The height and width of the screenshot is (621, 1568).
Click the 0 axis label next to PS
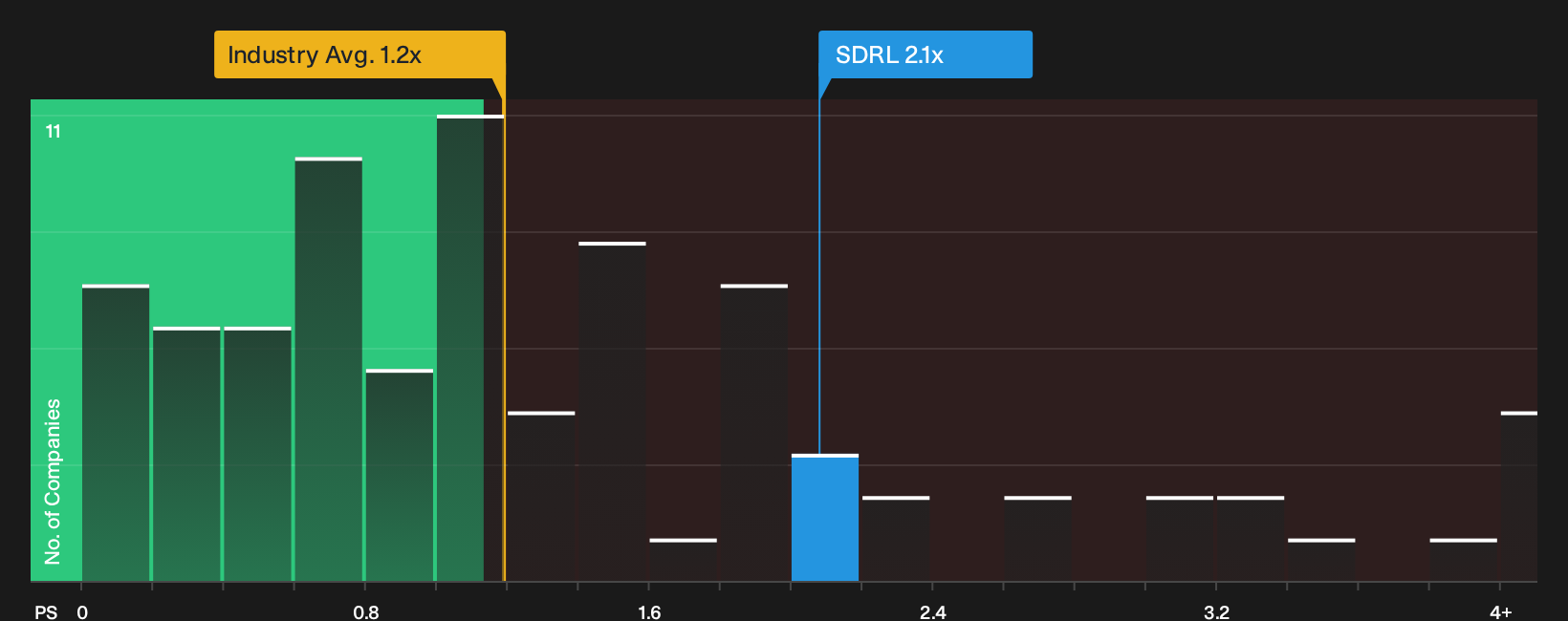tap(82, 612)
